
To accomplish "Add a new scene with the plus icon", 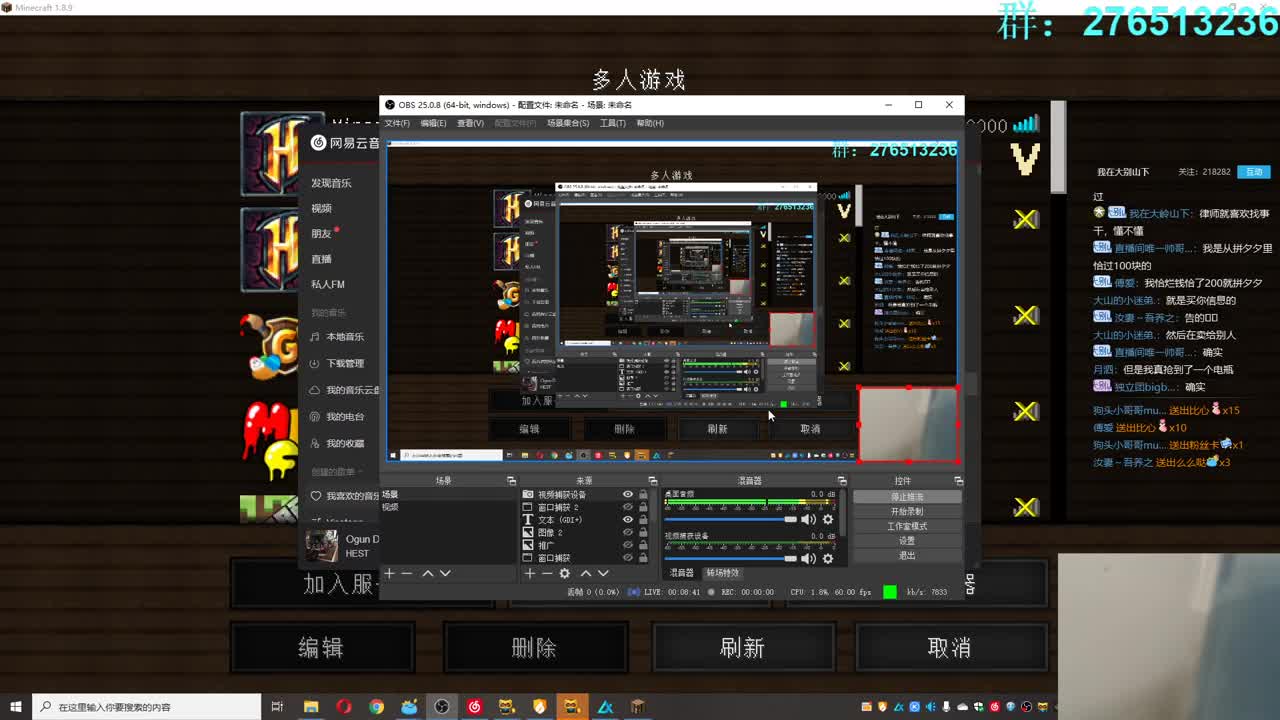I will click(x=389, y=573).
